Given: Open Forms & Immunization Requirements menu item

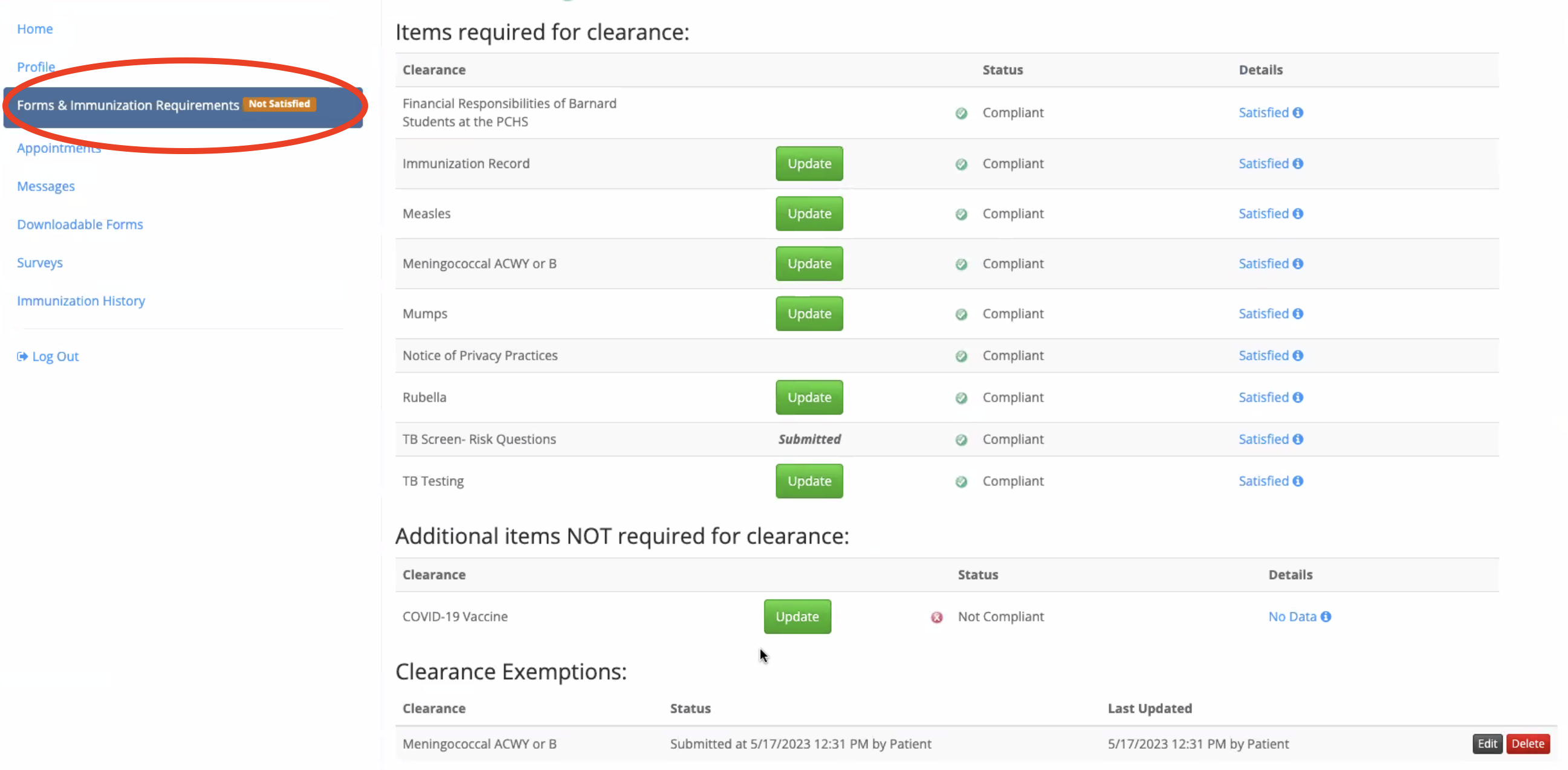Looking at the screenshot, I should (x=128, y=105).
